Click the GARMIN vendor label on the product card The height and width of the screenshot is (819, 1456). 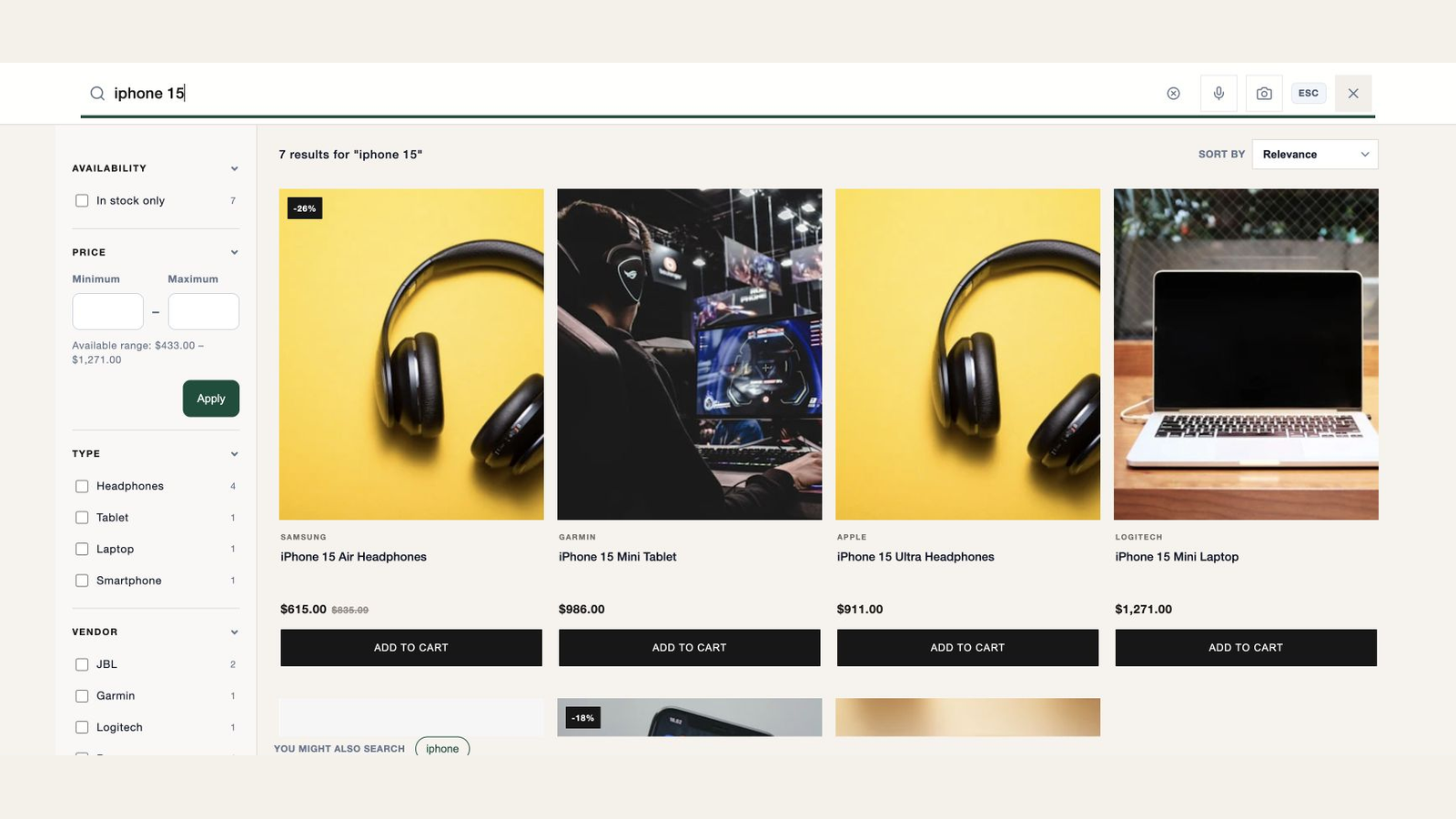coord(577,538)
